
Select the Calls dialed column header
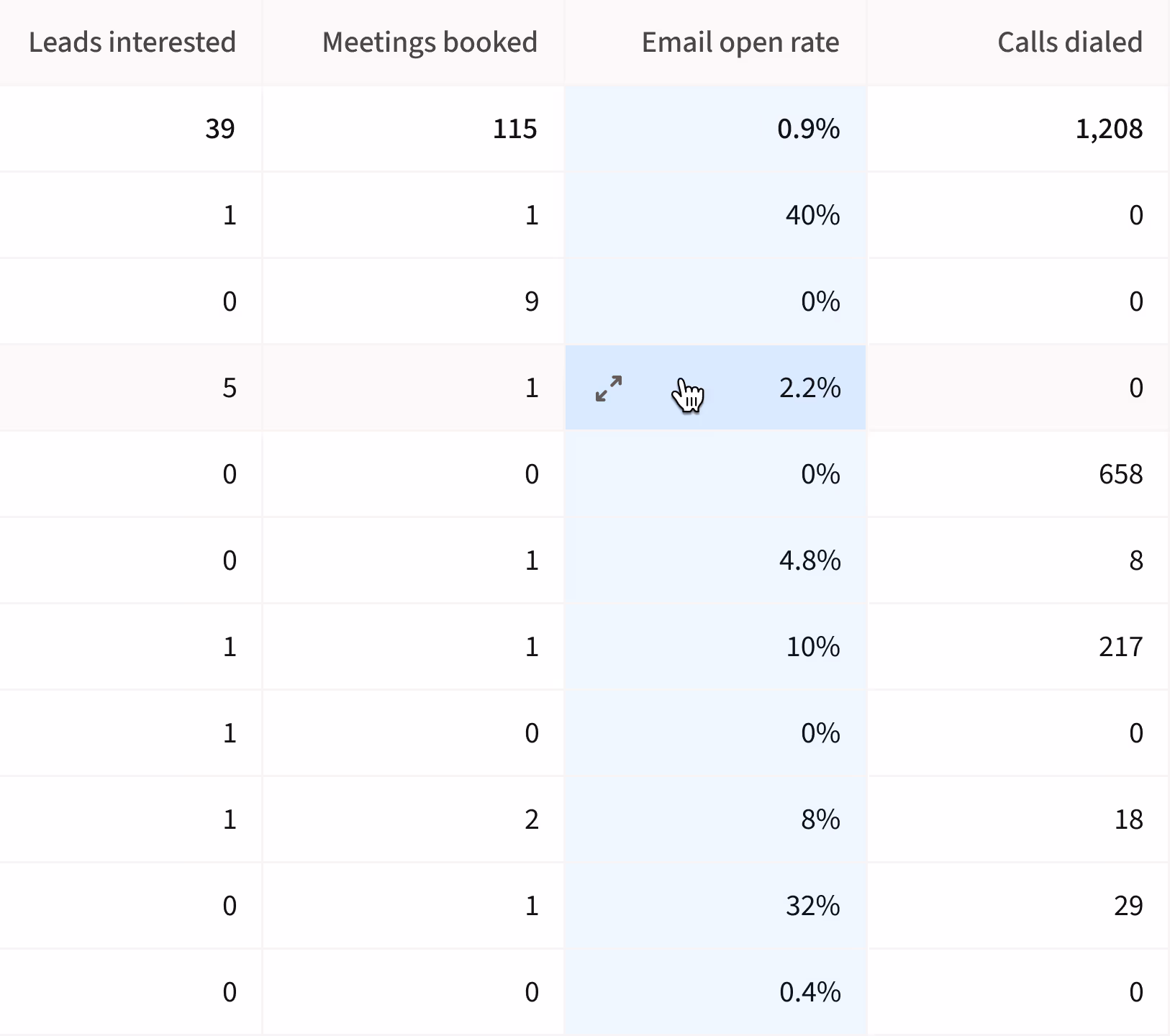[1069, 42]
